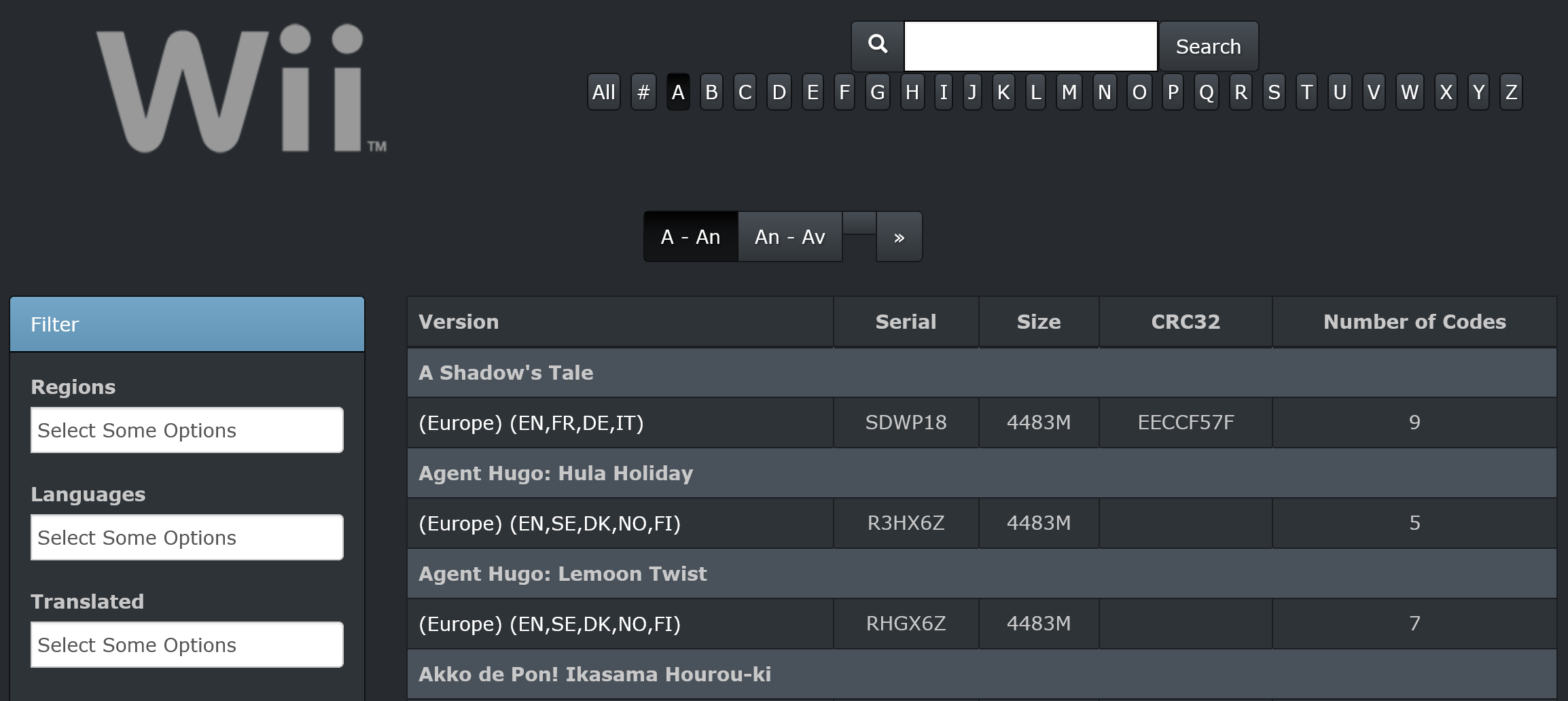Viewport: 1568px width, 701px height.
Task: Select letter H in the index
Action: (912, 92)
